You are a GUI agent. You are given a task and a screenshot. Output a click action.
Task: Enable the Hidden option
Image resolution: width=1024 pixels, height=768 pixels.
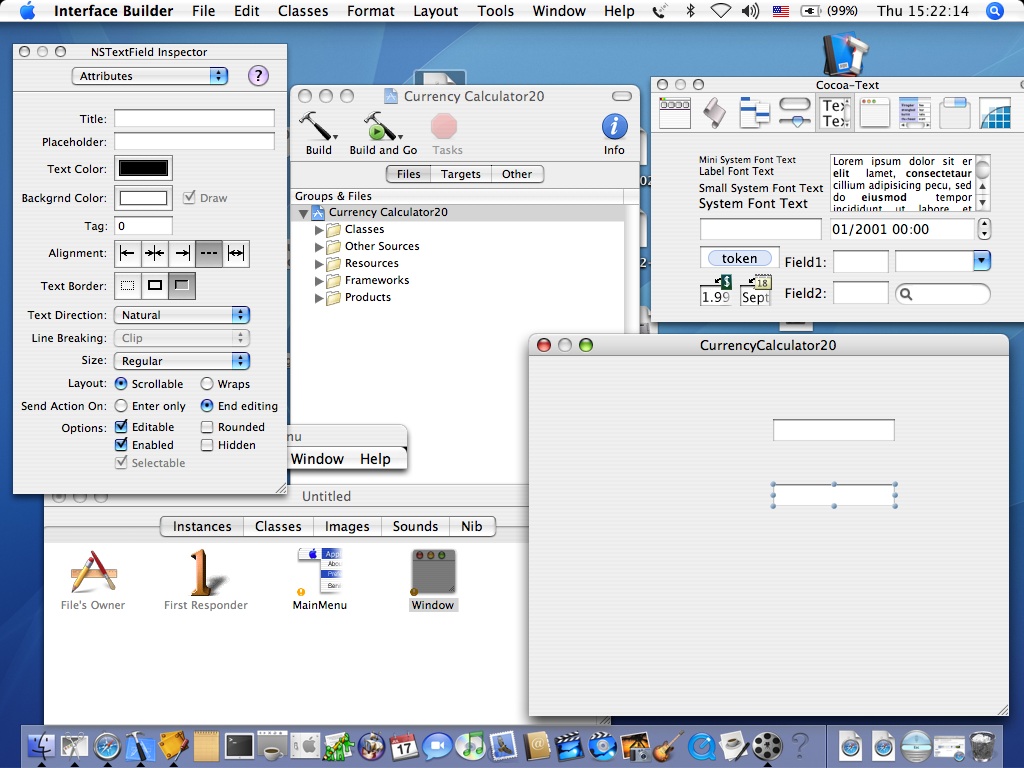207,445
